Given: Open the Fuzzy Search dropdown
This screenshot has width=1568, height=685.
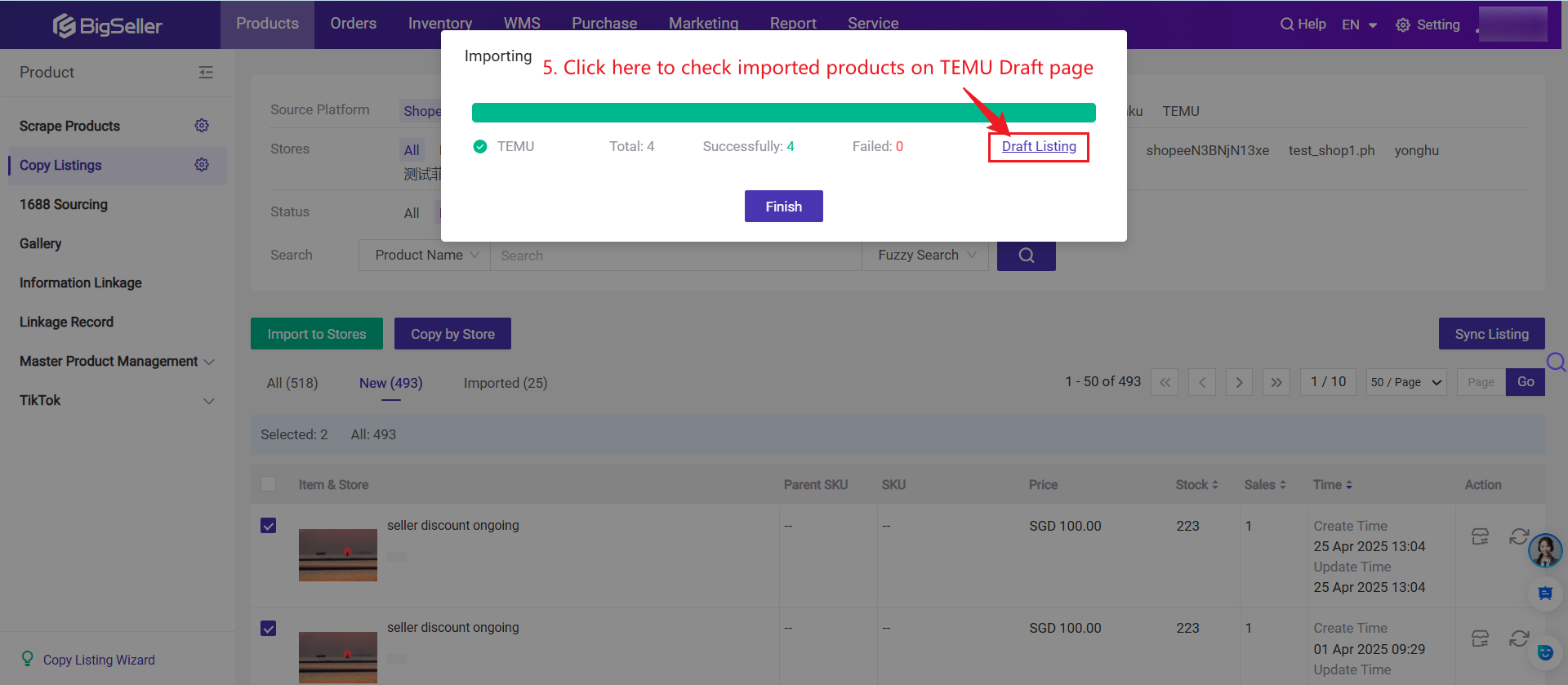Looking at the screenshot, I should [x=925, y=256].
